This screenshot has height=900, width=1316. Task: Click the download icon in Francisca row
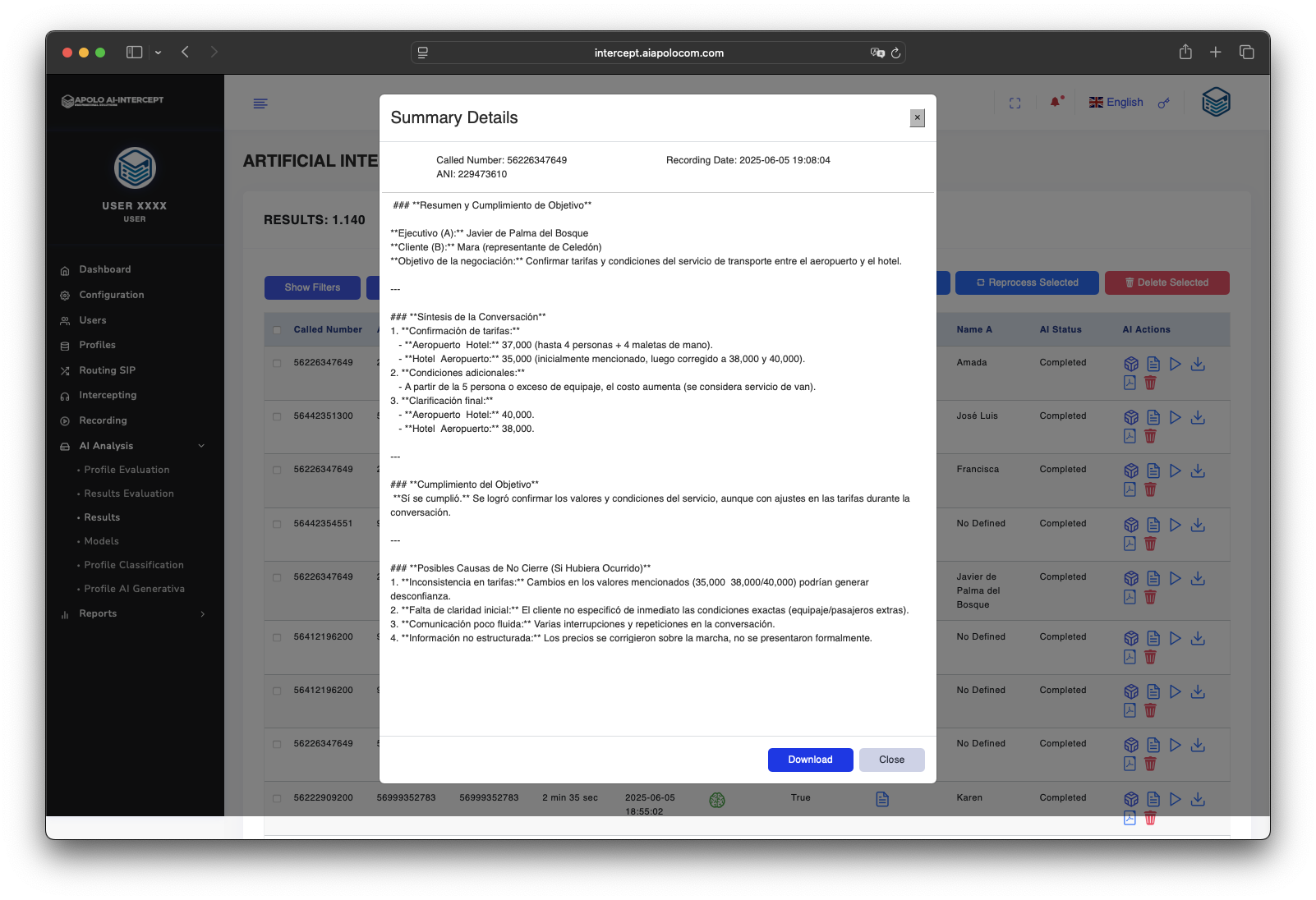coord(1198,471)
